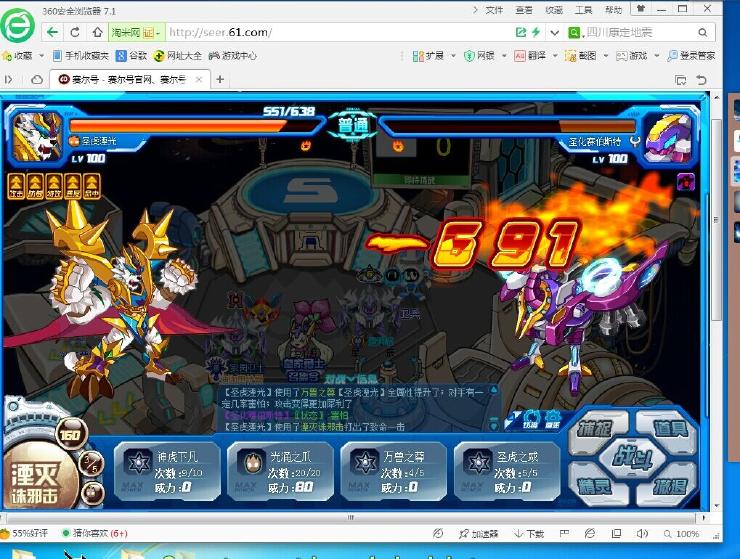The width and height of the screenshot is (740, 559).
Task: Click the player sprite avatar 圣虎通光
Action: (37, 136)
